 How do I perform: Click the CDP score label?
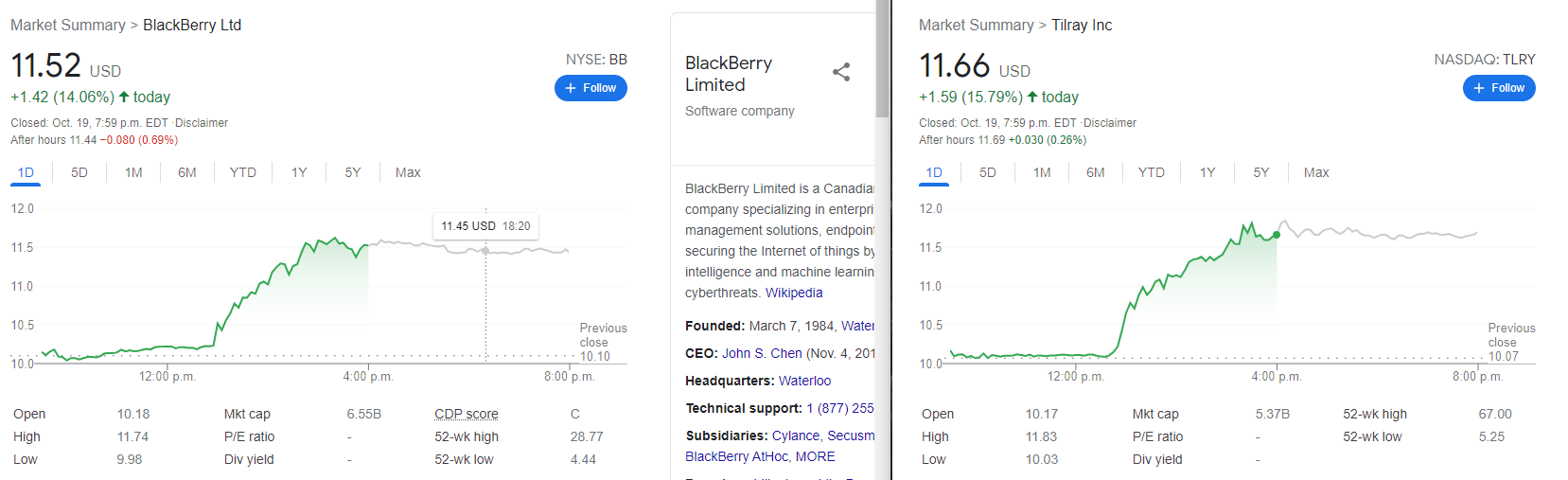coord(466,414)
